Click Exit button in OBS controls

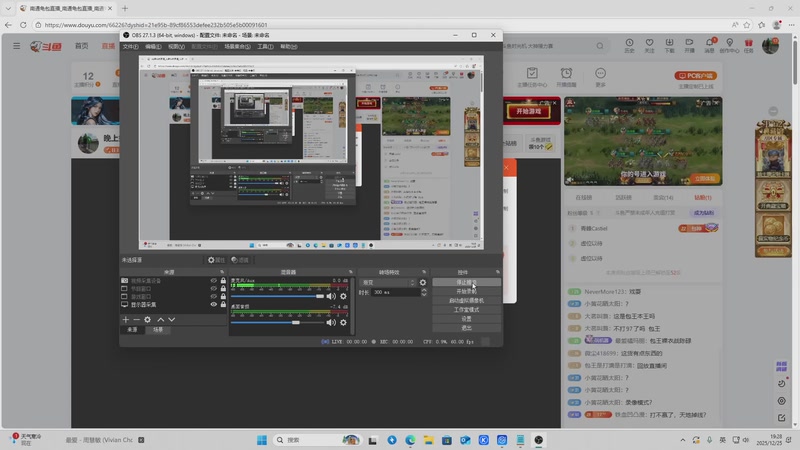tap(466, 328)
